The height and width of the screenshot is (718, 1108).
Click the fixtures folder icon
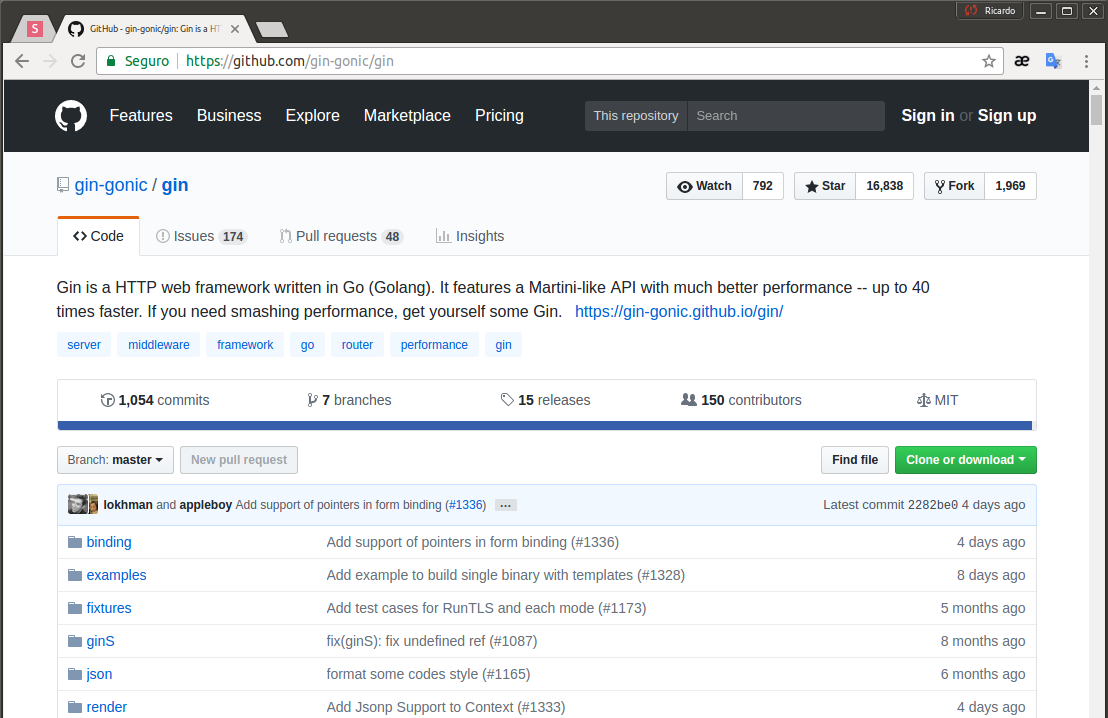[x=75, y=608]
